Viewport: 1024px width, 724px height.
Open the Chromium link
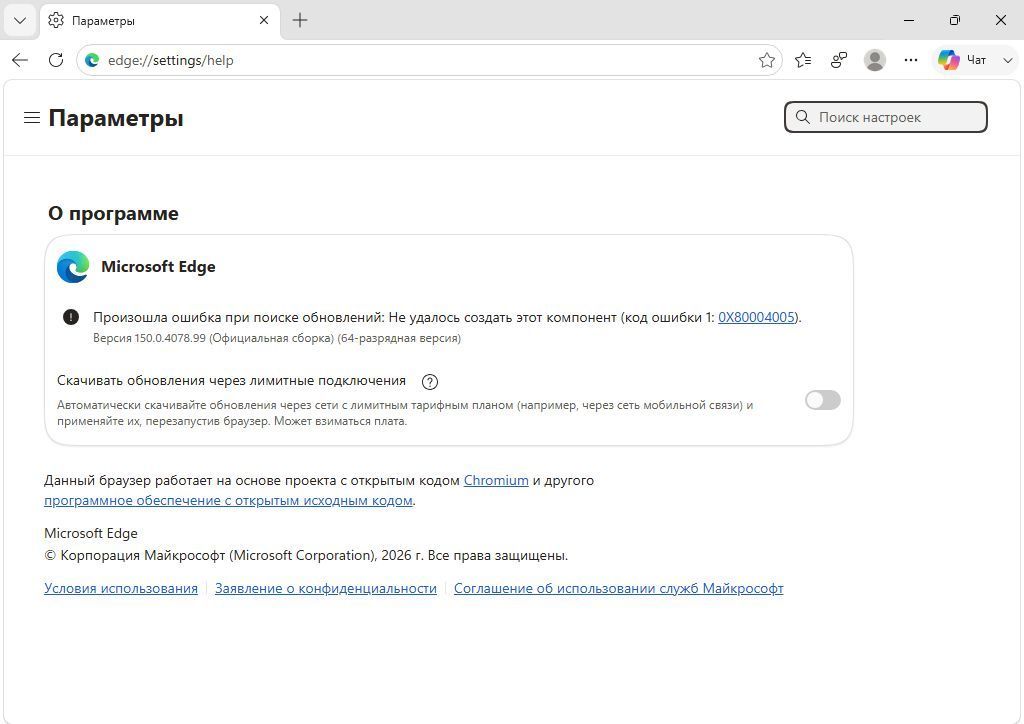coord(496,480)
